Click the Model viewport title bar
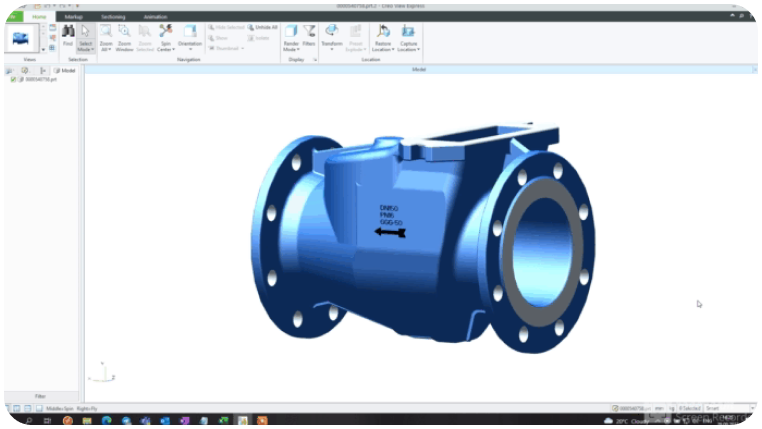 [419, 70]
